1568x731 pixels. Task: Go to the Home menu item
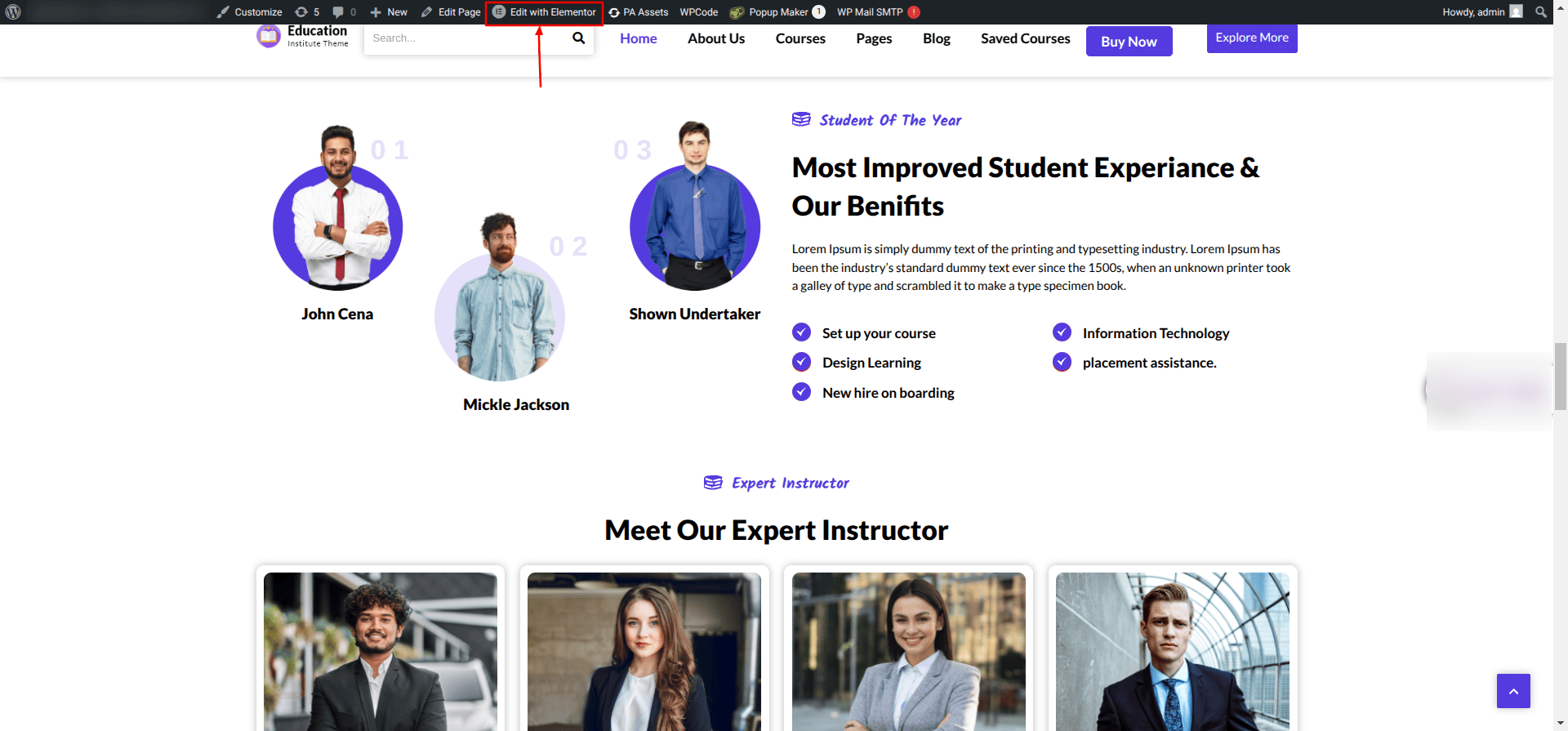(638, 38)
